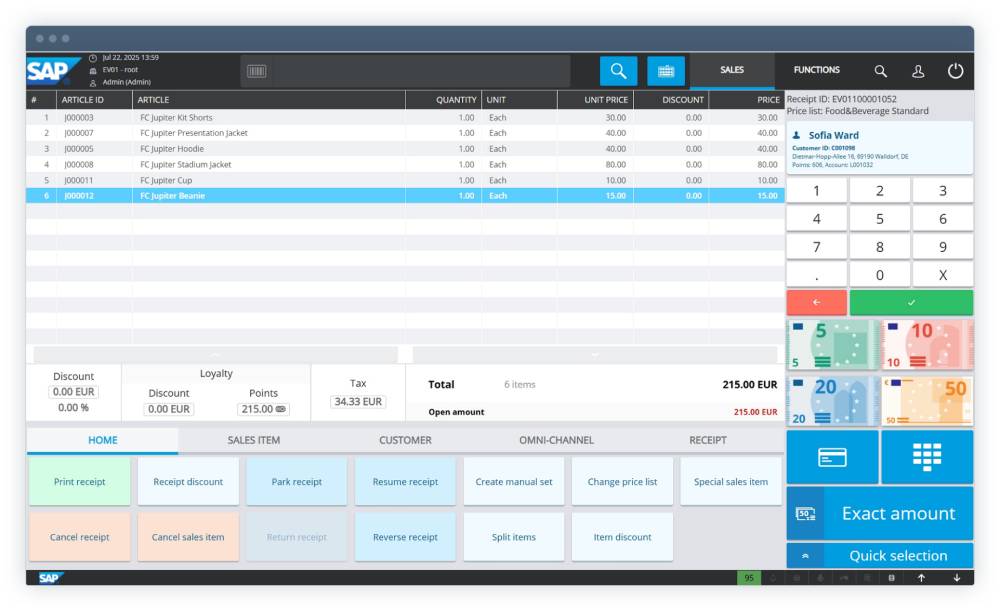Open the search icon beside FUNCTIONS
This screenshot has height=611, width=1000.
tap(880, 71)
